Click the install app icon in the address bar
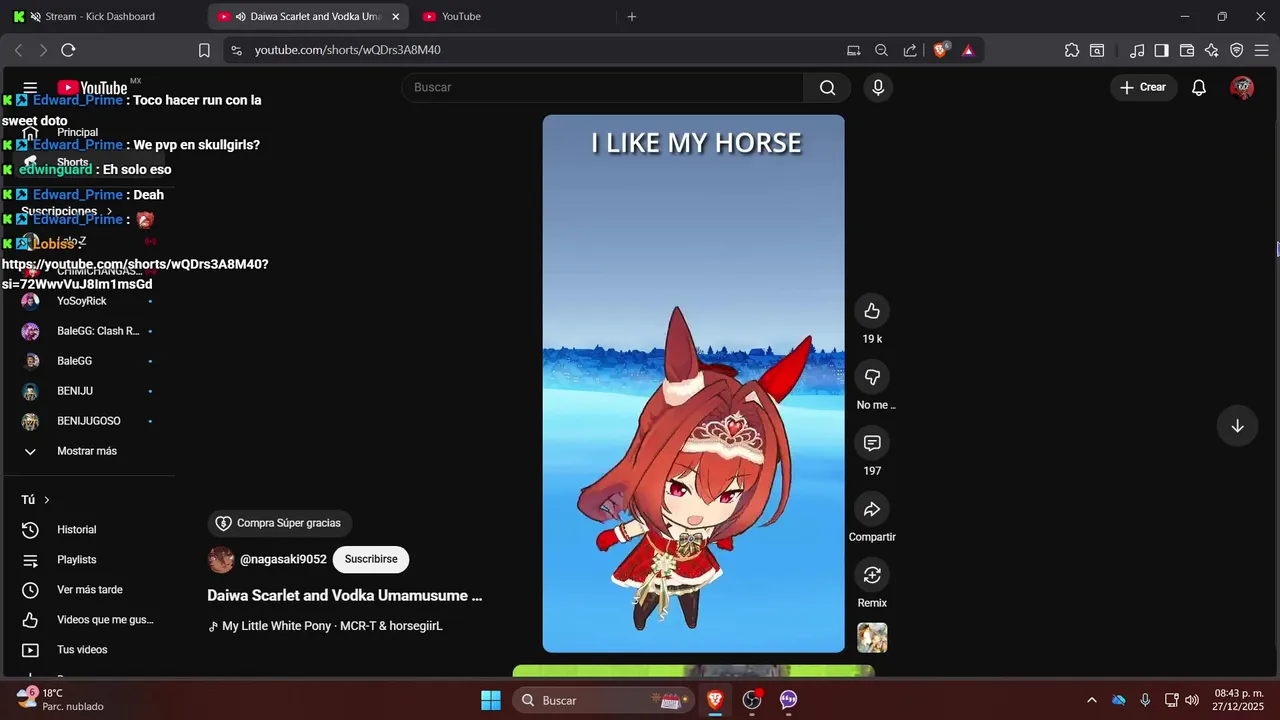The image size is (1280, 720). (853, 50)
